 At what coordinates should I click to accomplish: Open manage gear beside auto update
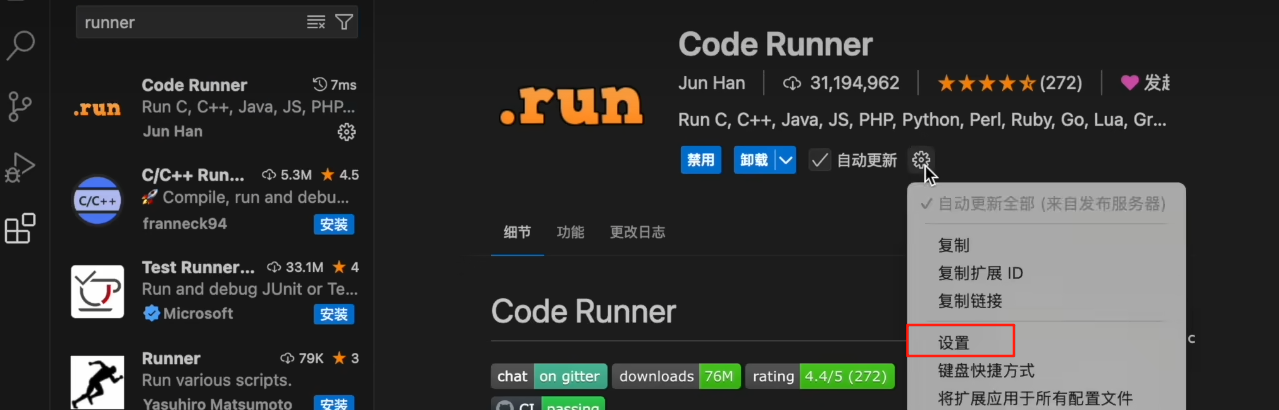[x=921, y=159]
